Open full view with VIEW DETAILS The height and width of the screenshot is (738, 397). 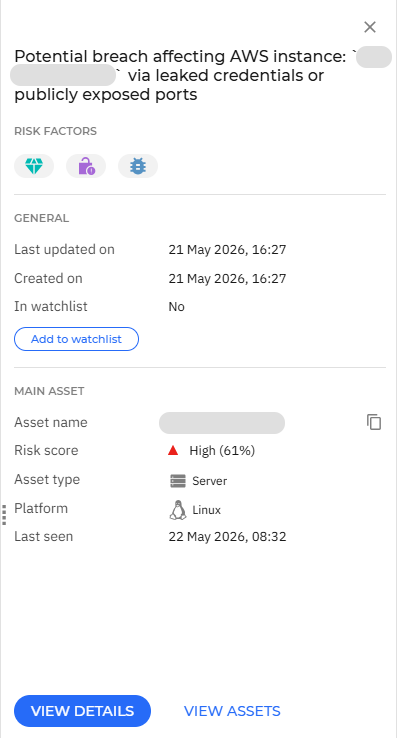tap(82, 711)
